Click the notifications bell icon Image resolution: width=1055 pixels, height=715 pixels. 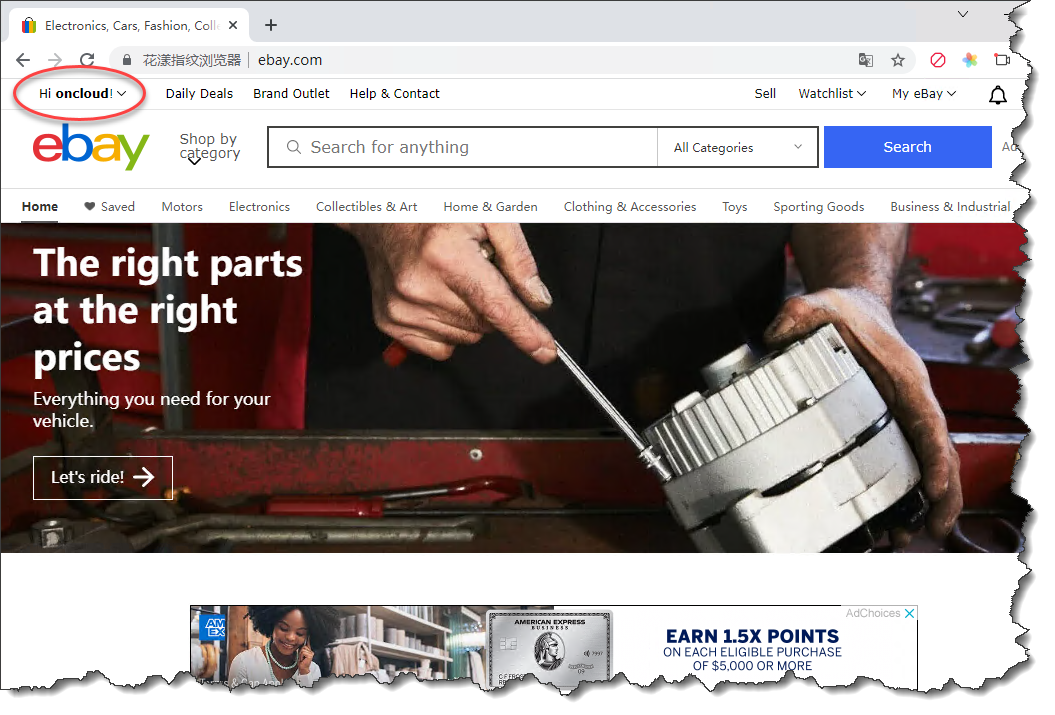(997, 95)
